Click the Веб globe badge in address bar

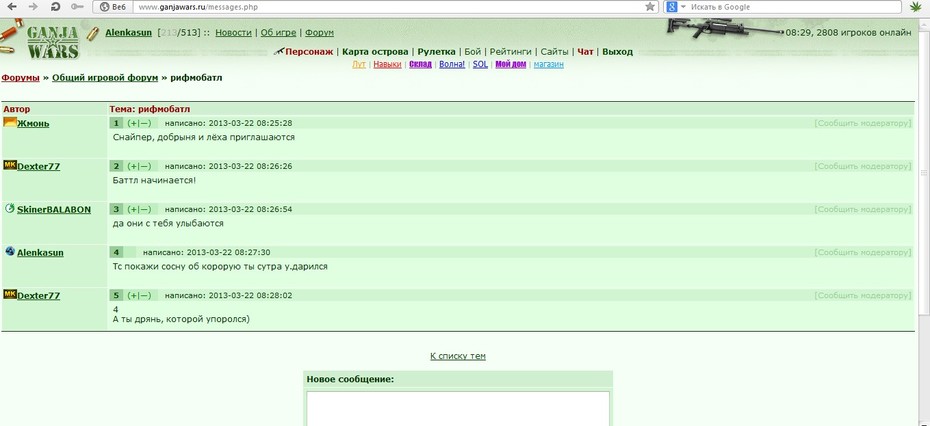[x=113, y=7]
